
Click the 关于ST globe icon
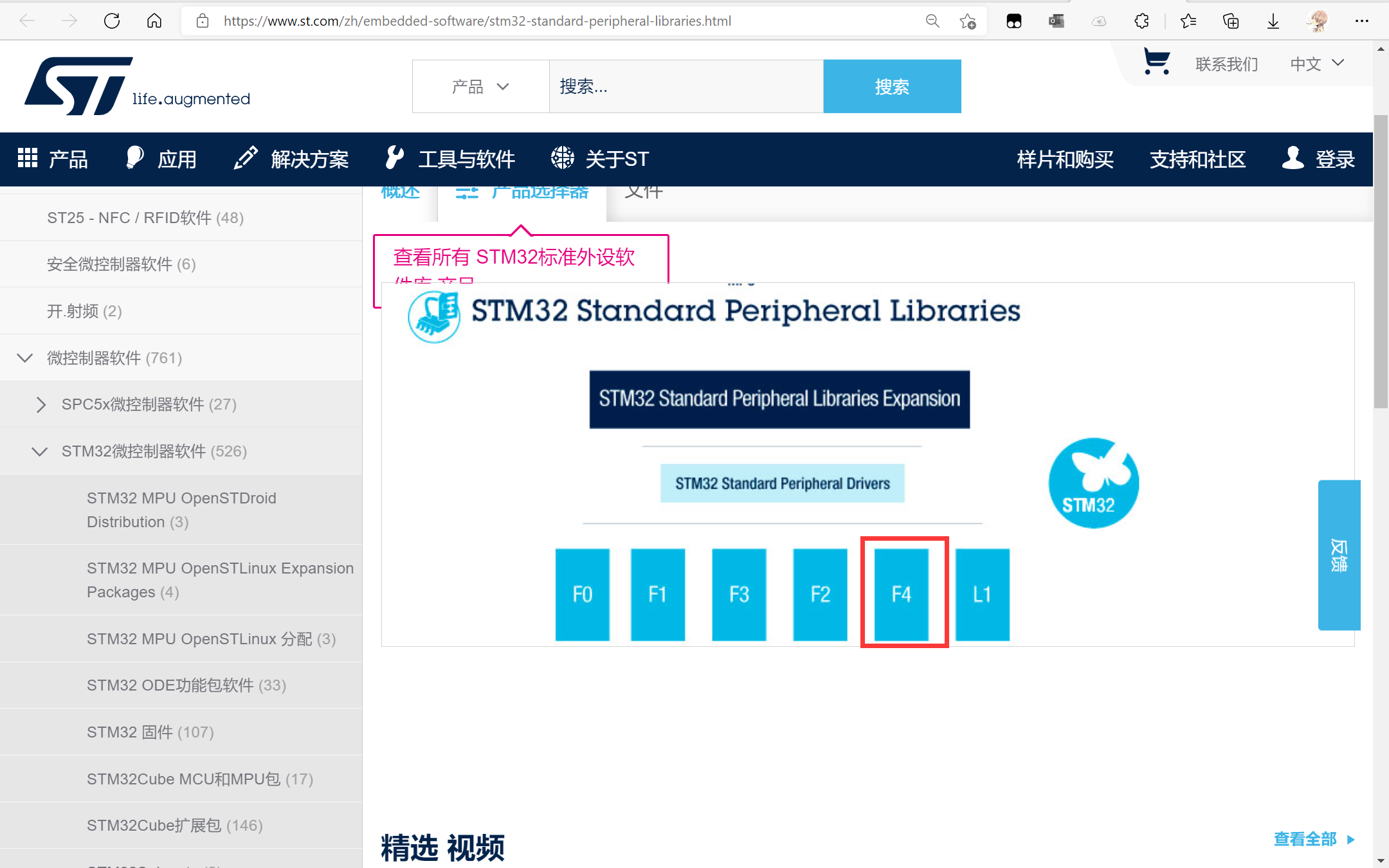point(563,158)
